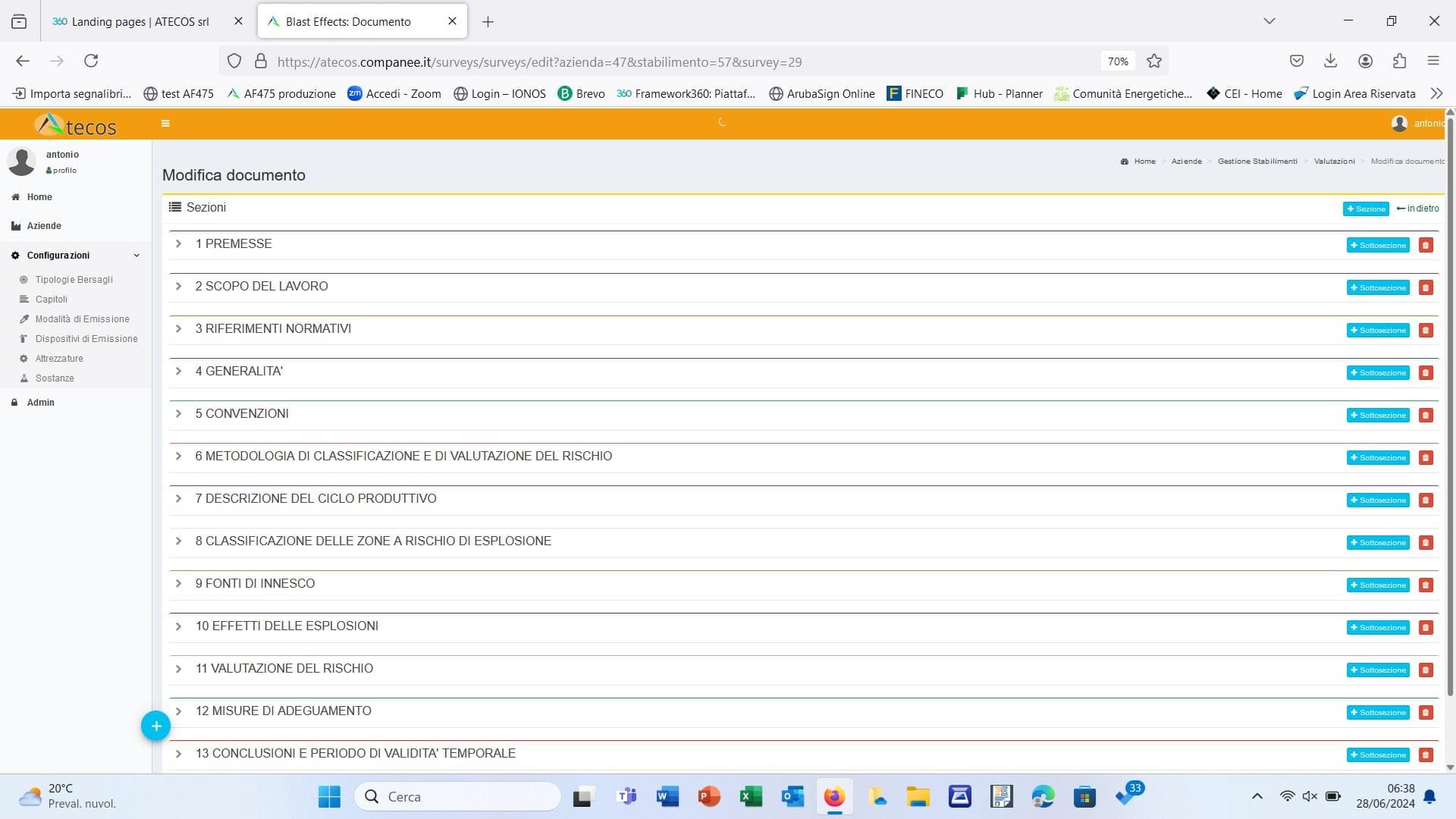Expand section 8 CLASSIFICAZIONE DELLE ZONE
The width and height of the screenshot is (1456, 819).
(178, 541)
